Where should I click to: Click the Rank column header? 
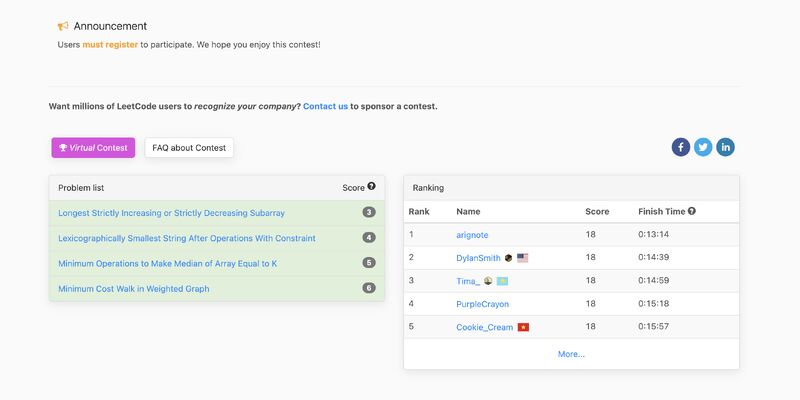419,211
